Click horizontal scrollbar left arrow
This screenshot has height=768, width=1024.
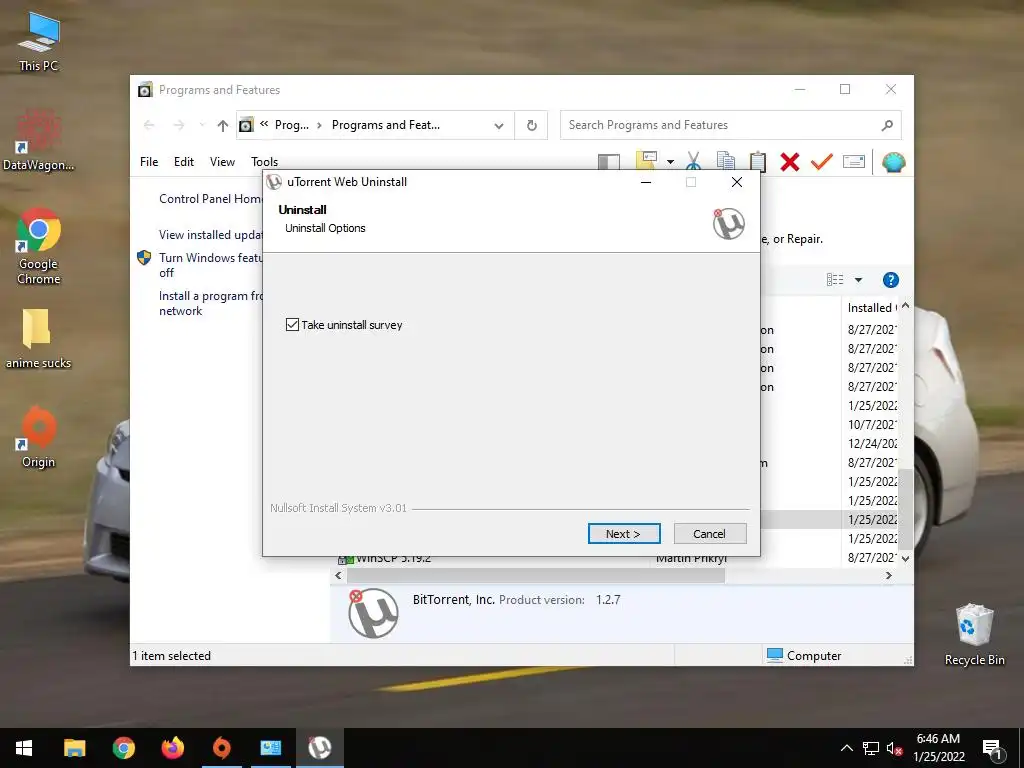(338, 575)
